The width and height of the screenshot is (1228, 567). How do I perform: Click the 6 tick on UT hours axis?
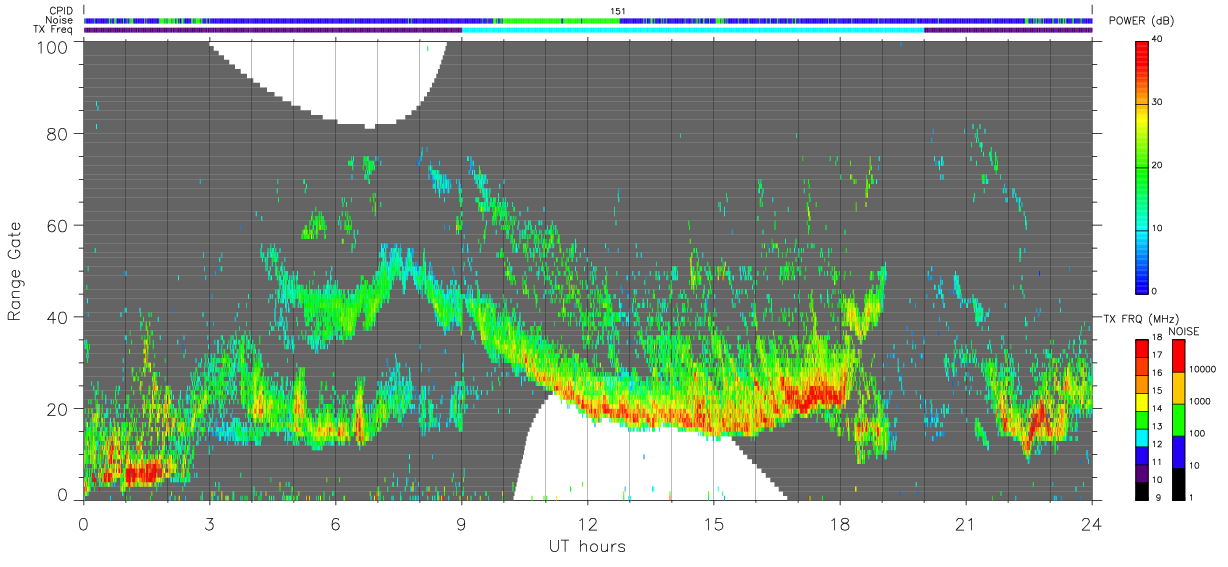point(335,523)
